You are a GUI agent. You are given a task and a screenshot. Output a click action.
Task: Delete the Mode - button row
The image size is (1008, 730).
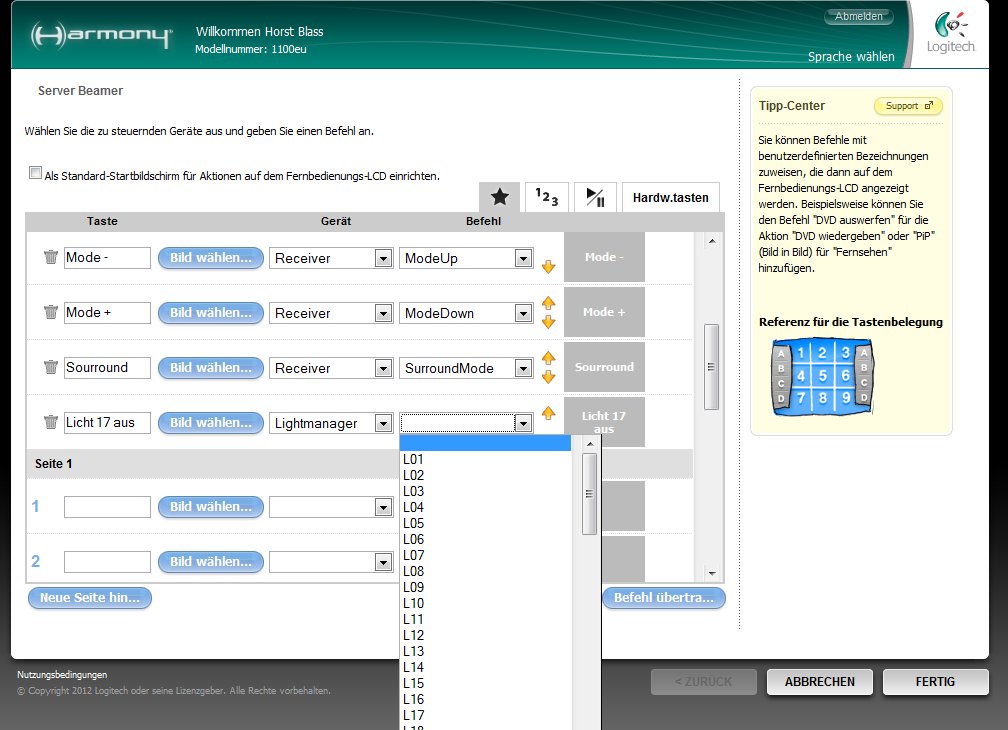click(x=51, y=258)
